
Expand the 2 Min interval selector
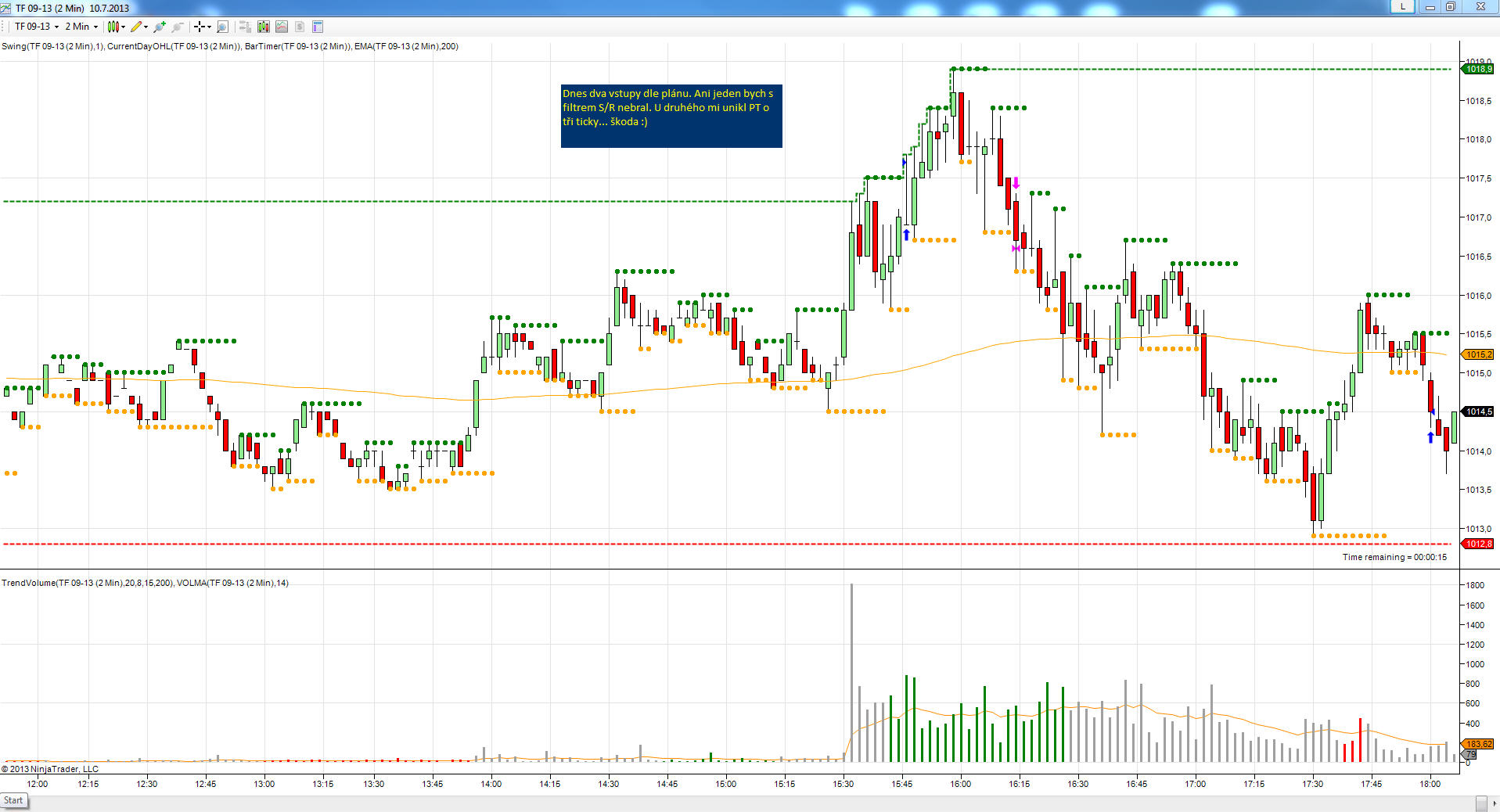click(x=81, y=27)
